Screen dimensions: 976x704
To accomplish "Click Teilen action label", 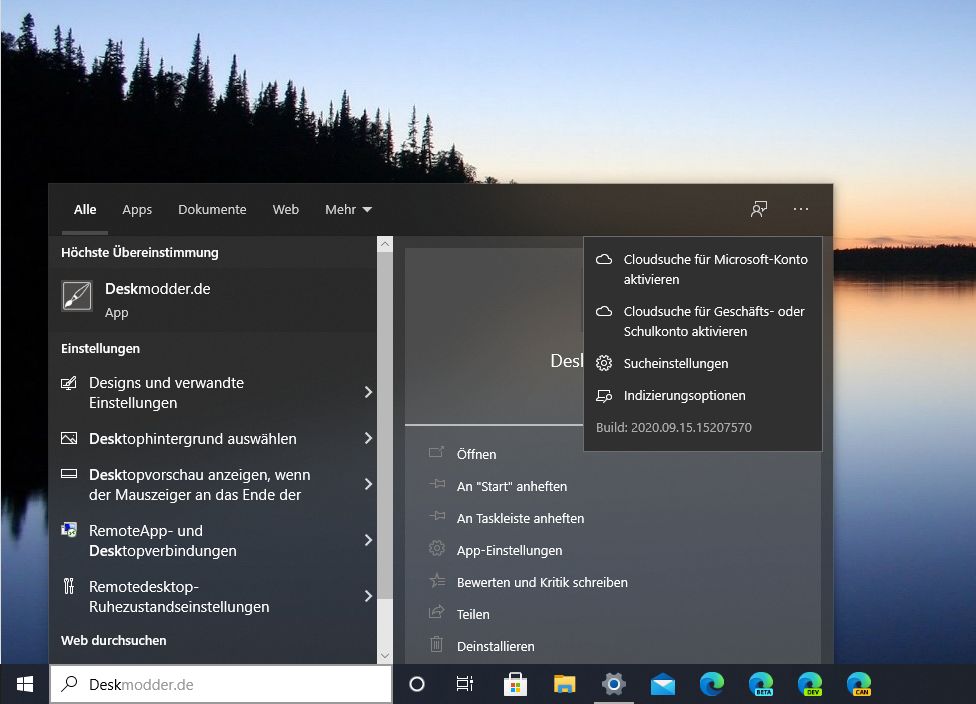I will pyautogui.click(x=473, y=614).
